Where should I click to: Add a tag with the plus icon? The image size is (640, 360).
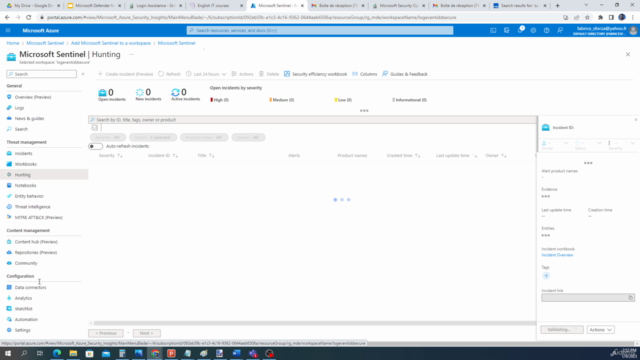click(546, 276)
